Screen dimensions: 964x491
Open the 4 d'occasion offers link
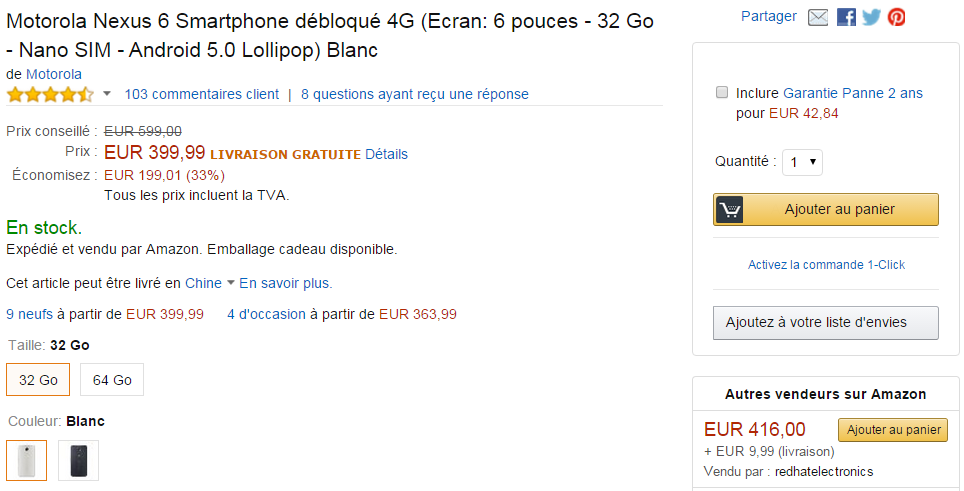click(x=266, y=315)
